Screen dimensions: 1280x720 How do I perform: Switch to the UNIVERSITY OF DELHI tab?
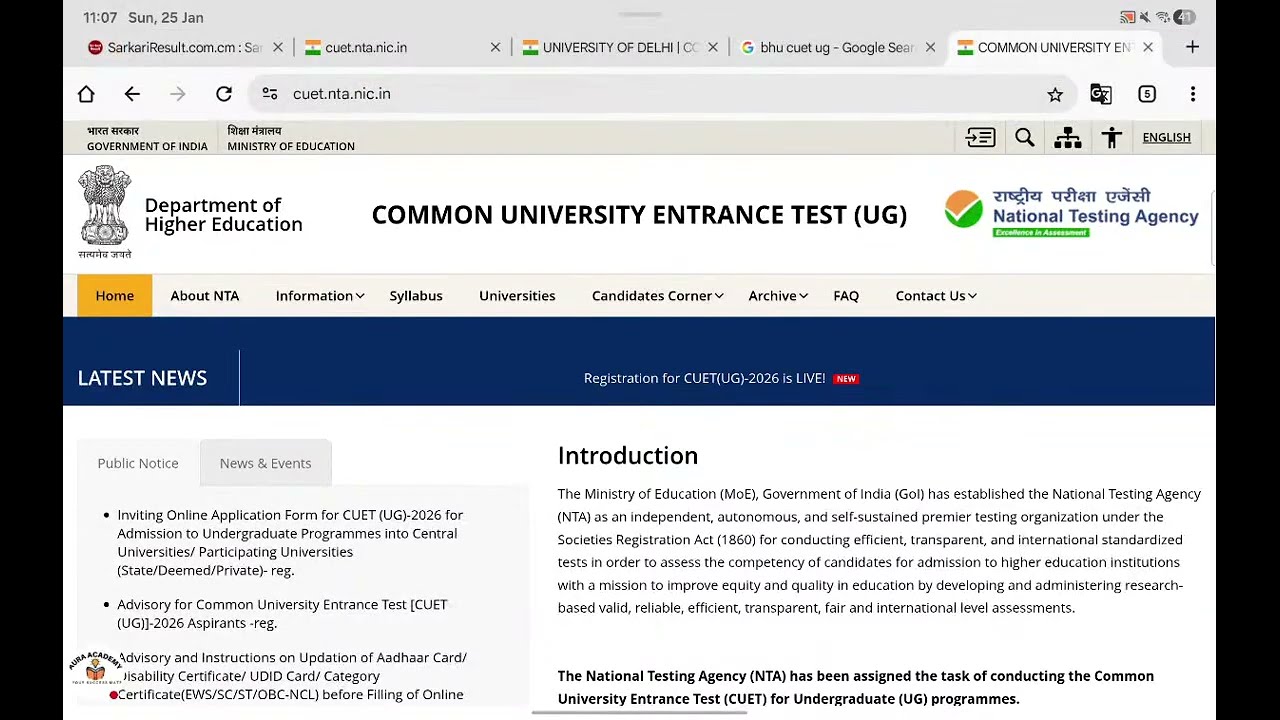point(610,47)
